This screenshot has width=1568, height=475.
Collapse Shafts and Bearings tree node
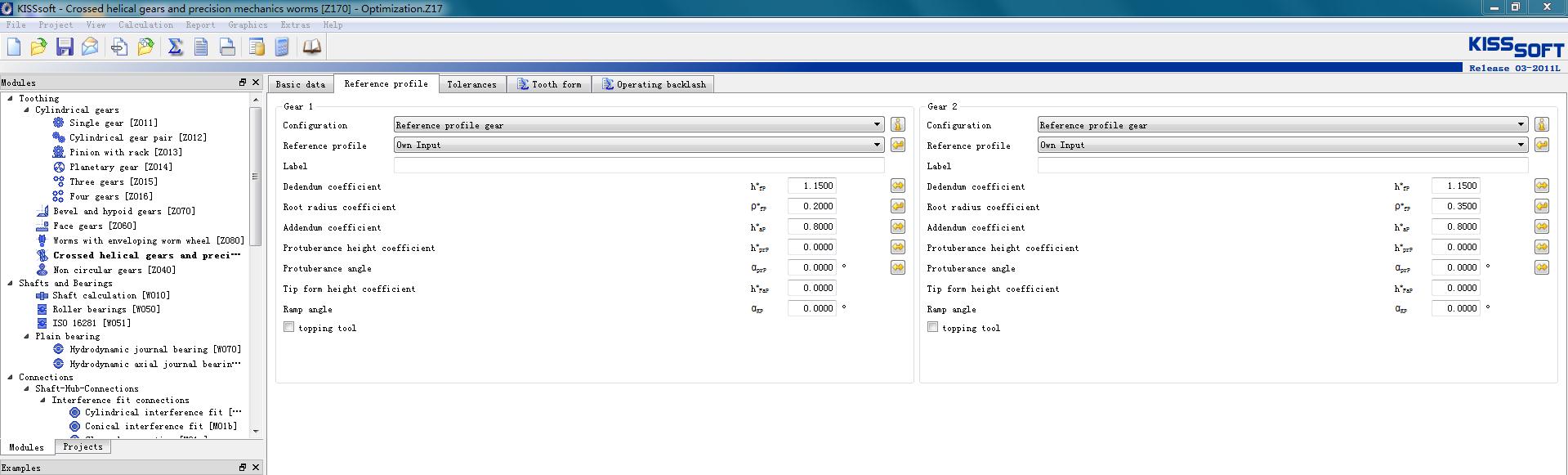pyautogui.click(x=11, y=283)
